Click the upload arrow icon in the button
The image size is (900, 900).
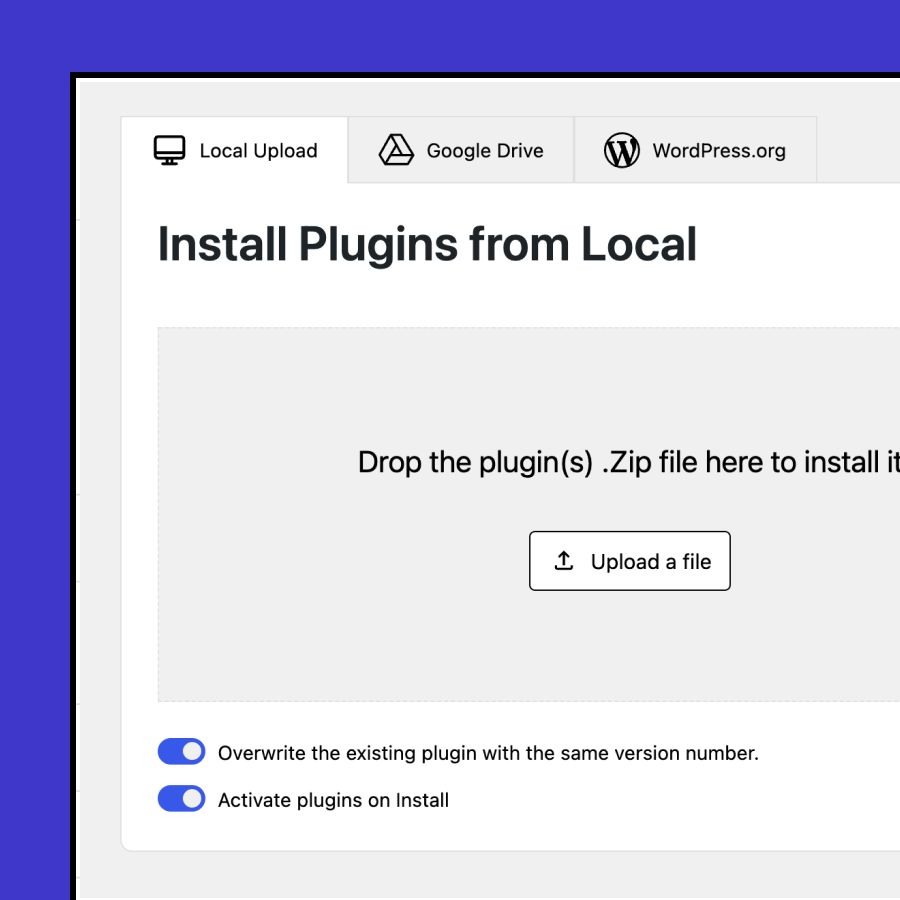tap(564, 561)
